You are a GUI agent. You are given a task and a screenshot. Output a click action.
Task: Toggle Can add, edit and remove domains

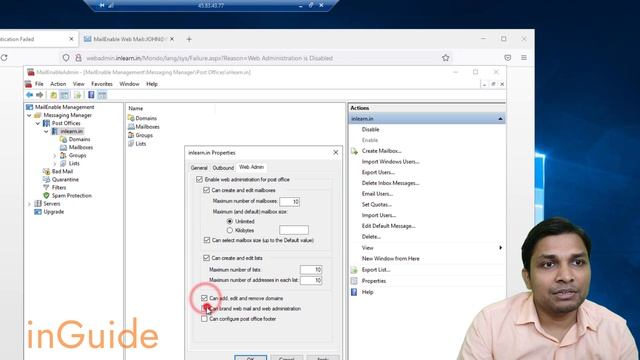[204, 298]
